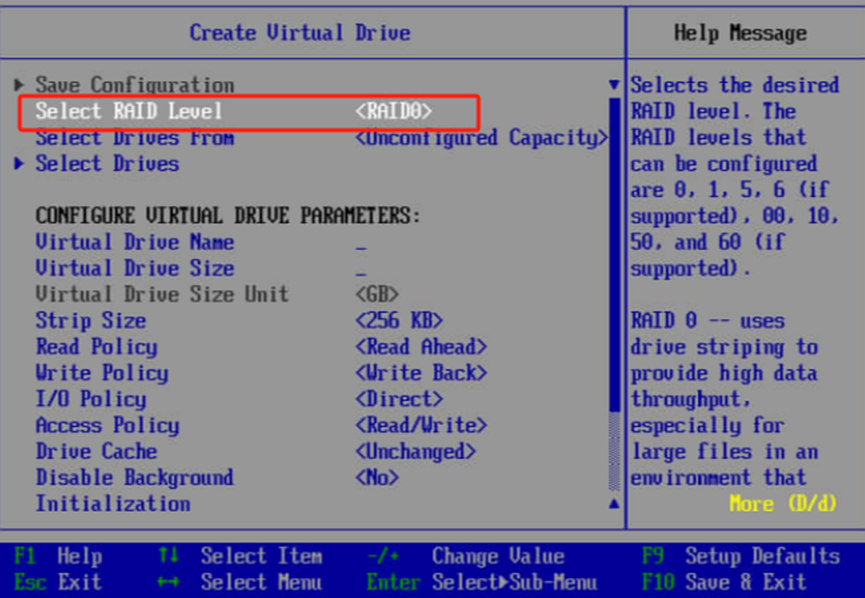The height and width of the screenshot is (598, 865).
Task: Toggle the Write Policy Write Back value
Action: pos(421,373)
